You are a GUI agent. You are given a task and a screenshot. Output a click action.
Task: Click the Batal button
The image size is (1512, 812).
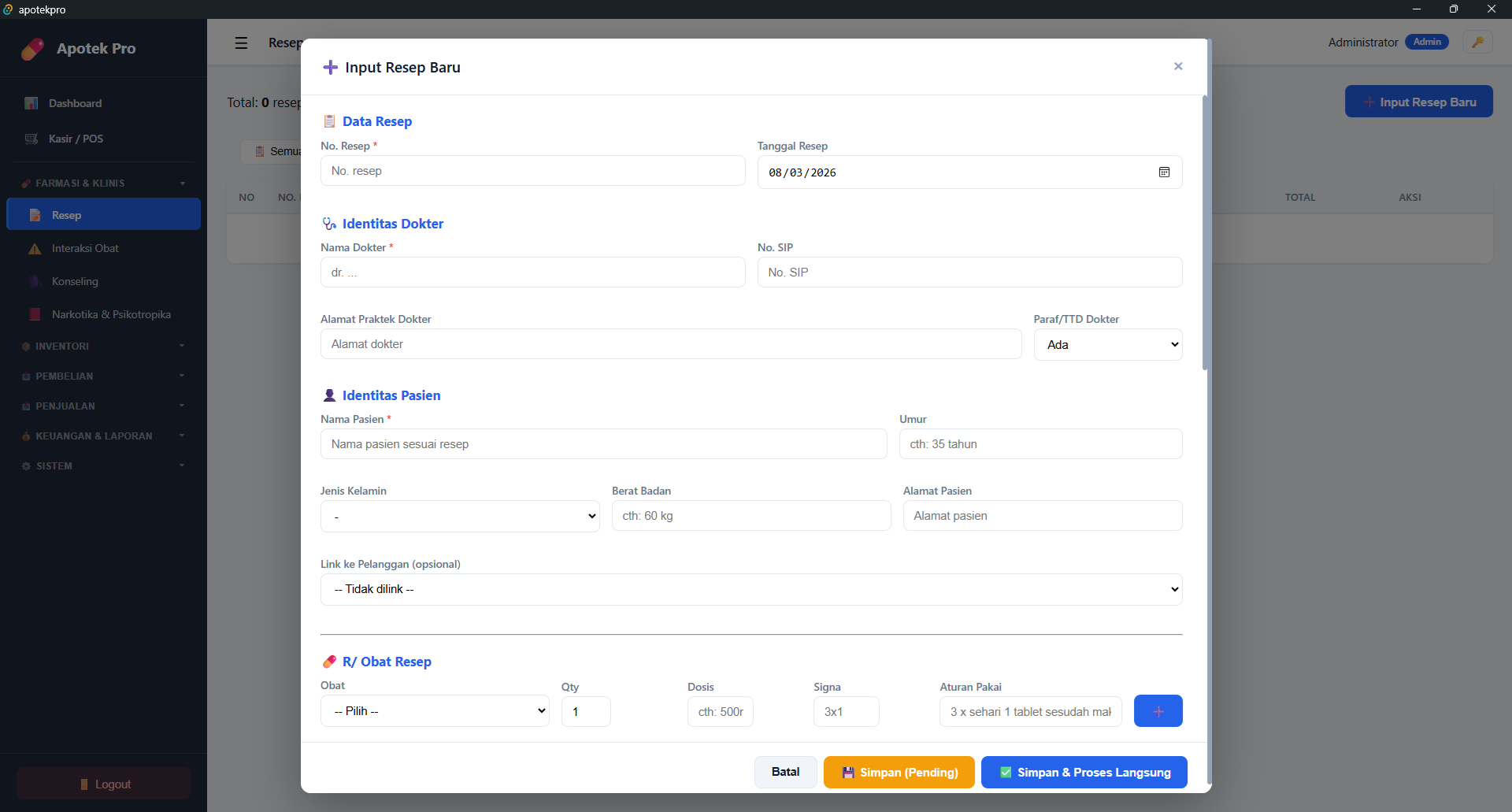pyautogui.click(x=785, y=772)
